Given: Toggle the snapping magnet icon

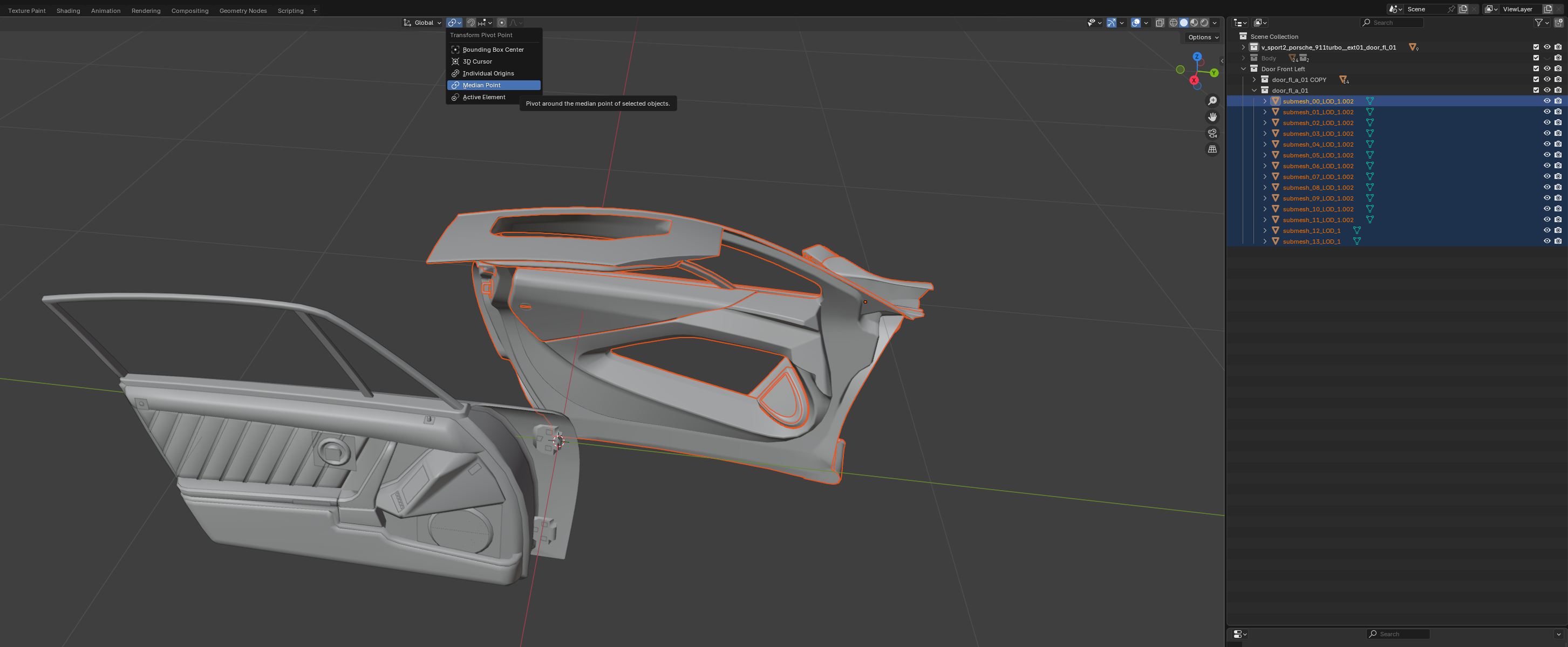Looking at the screenshot, I should (x=471, y=23).
